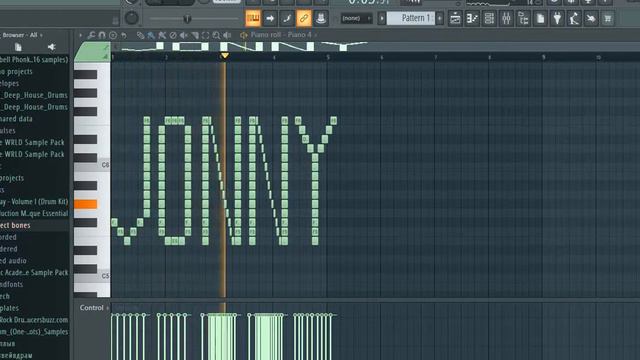Open the (none) snap dropdown
The height and width of the screenshot is (360, 640).
[356, 18]
